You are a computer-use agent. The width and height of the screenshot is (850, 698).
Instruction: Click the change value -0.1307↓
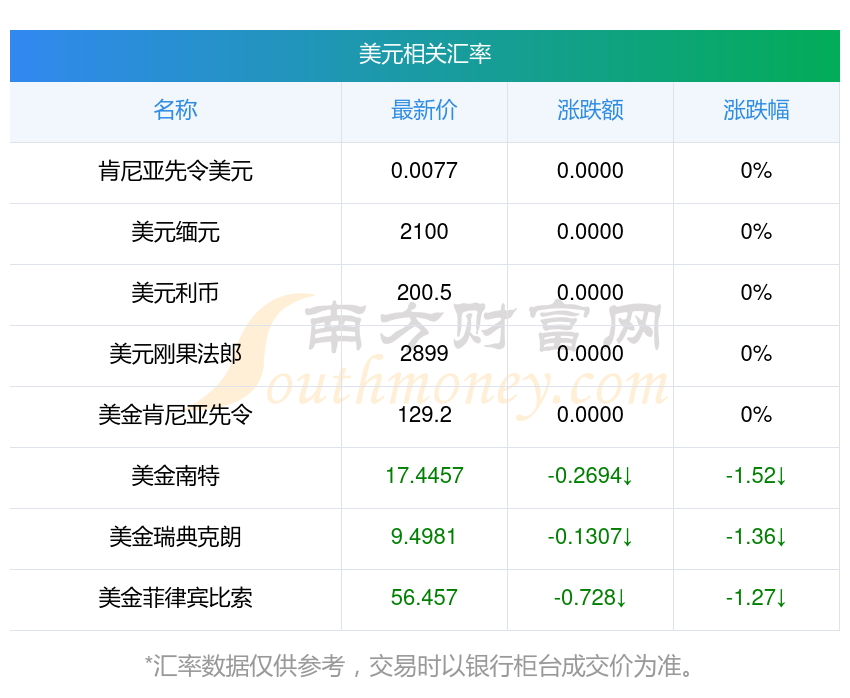click(590, 537)
